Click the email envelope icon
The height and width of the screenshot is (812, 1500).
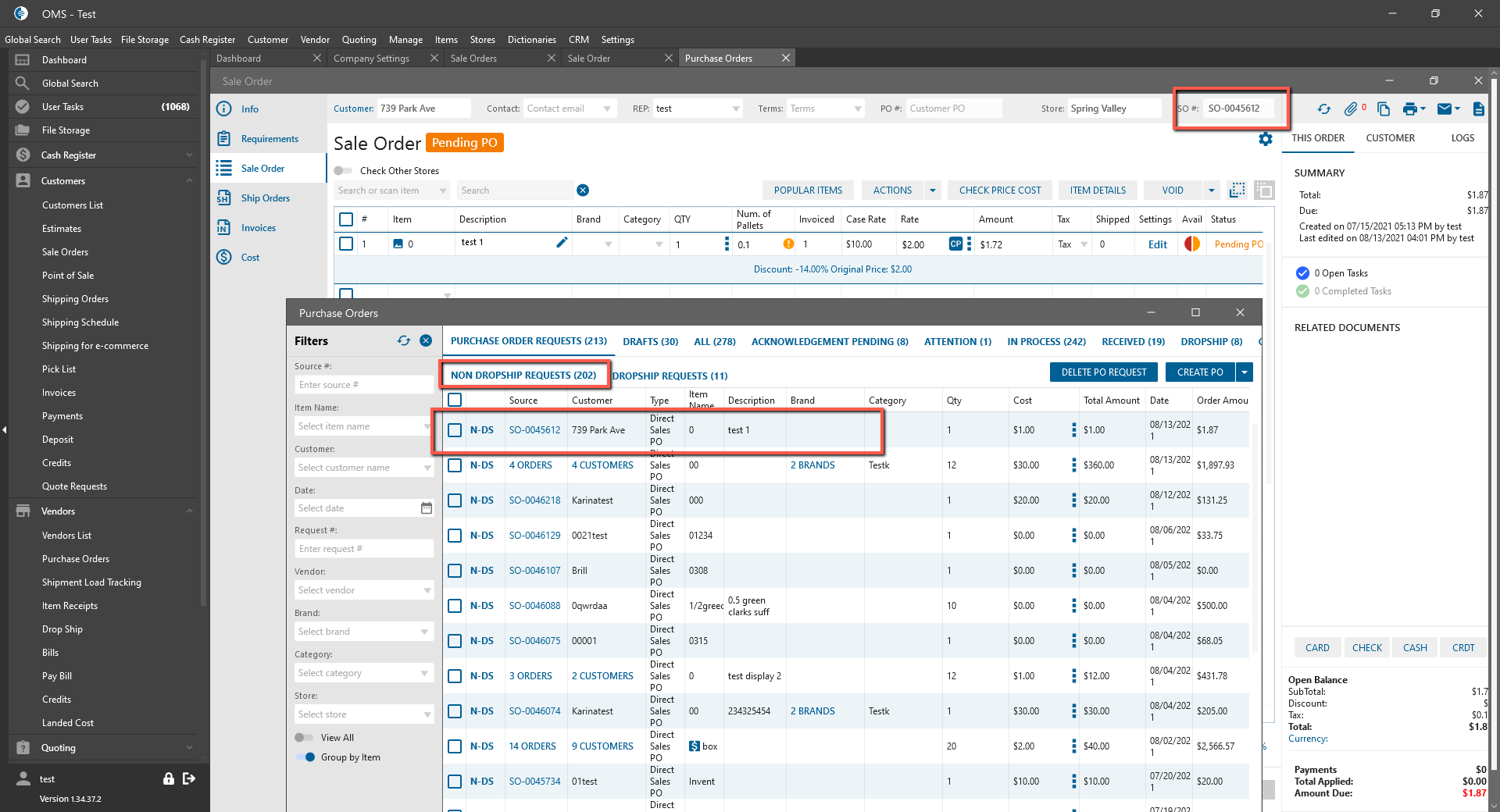point(1445,109)
